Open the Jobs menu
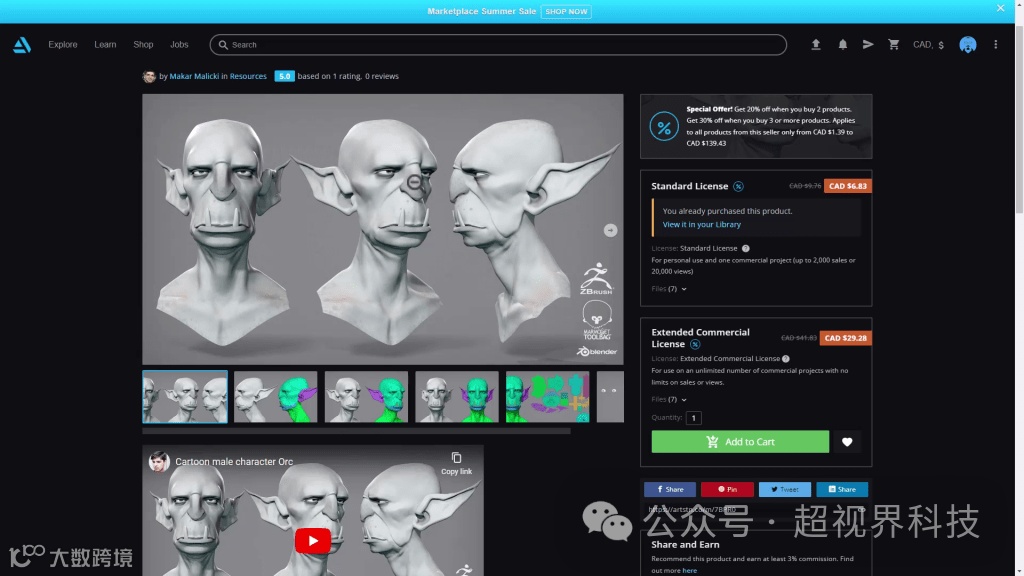The image size is (1024, 576). (179, 44)
